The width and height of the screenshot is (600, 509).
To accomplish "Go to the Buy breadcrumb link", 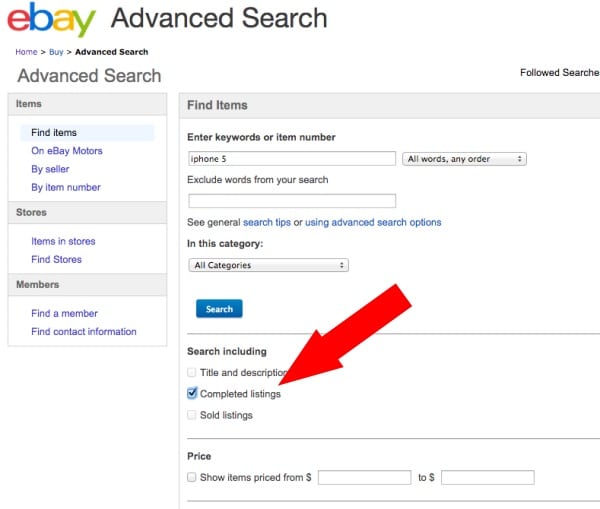I will click(x=56, y=52).
